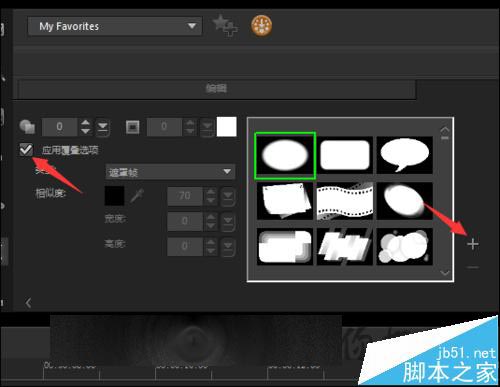This screenshot has height=387, width=500.
Task: Click the minus button to remove mask
Action: click(473, 267)
